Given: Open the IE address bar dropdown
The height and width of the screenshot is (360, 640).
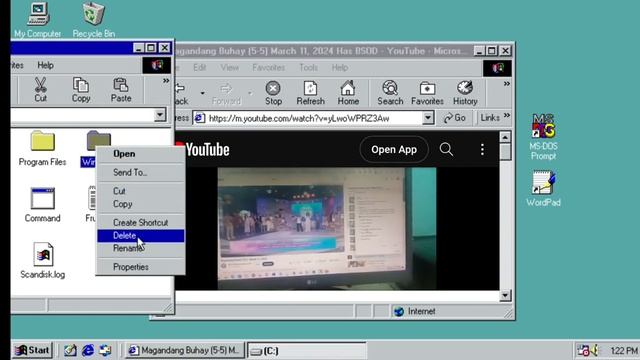Looking at the screenshot, I should tap(427, 118).
